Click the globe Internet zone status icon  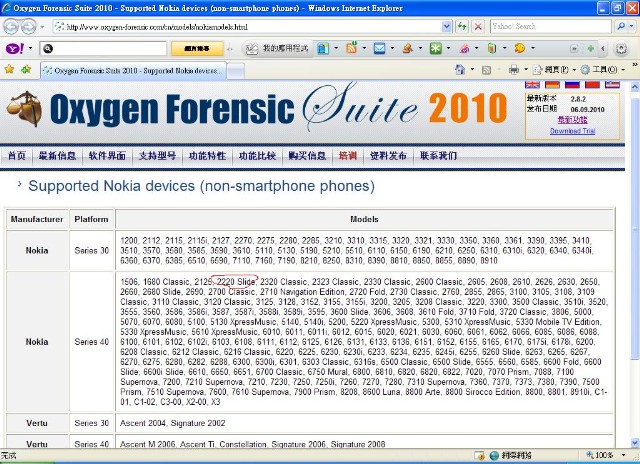pos(494,455)
